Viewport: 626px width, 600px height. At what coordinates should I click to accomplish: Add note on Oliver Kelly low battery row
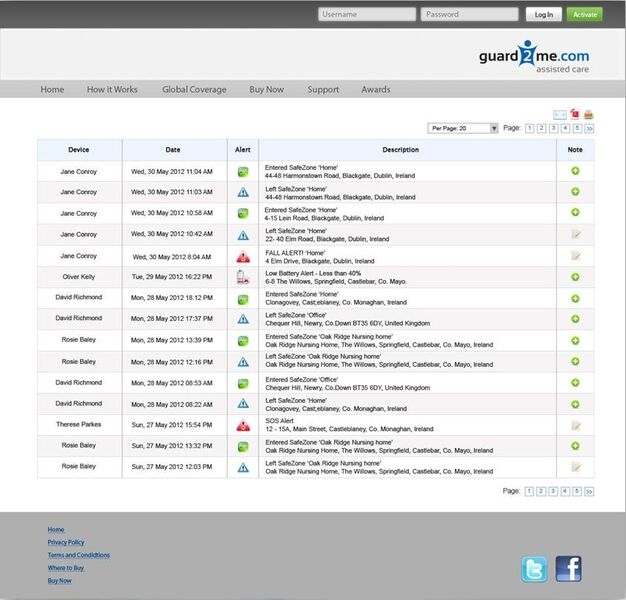[575, 277]
